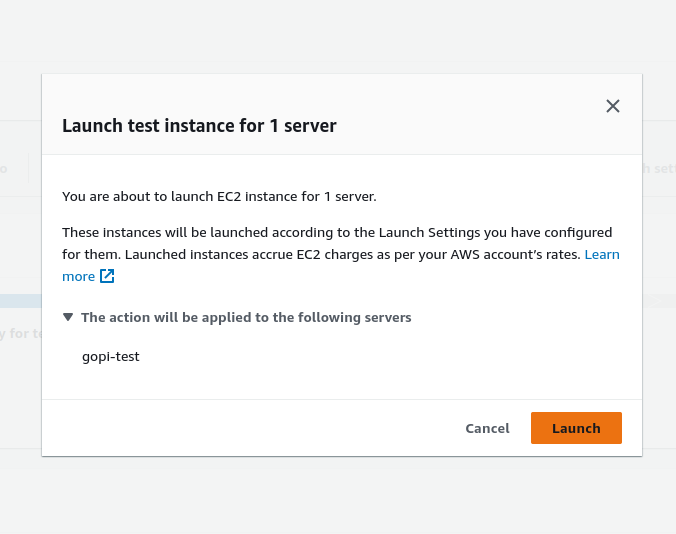This screenshot has height=534, width=676.
Task: Click the text You are about to launch EC2 instance
Action: click(x=219, y=197)
